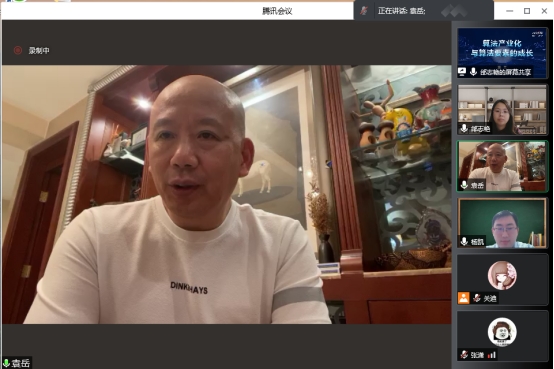
Task: Click the orange host badge icon on 关迪 tile
Action: [x=464, y=298]
